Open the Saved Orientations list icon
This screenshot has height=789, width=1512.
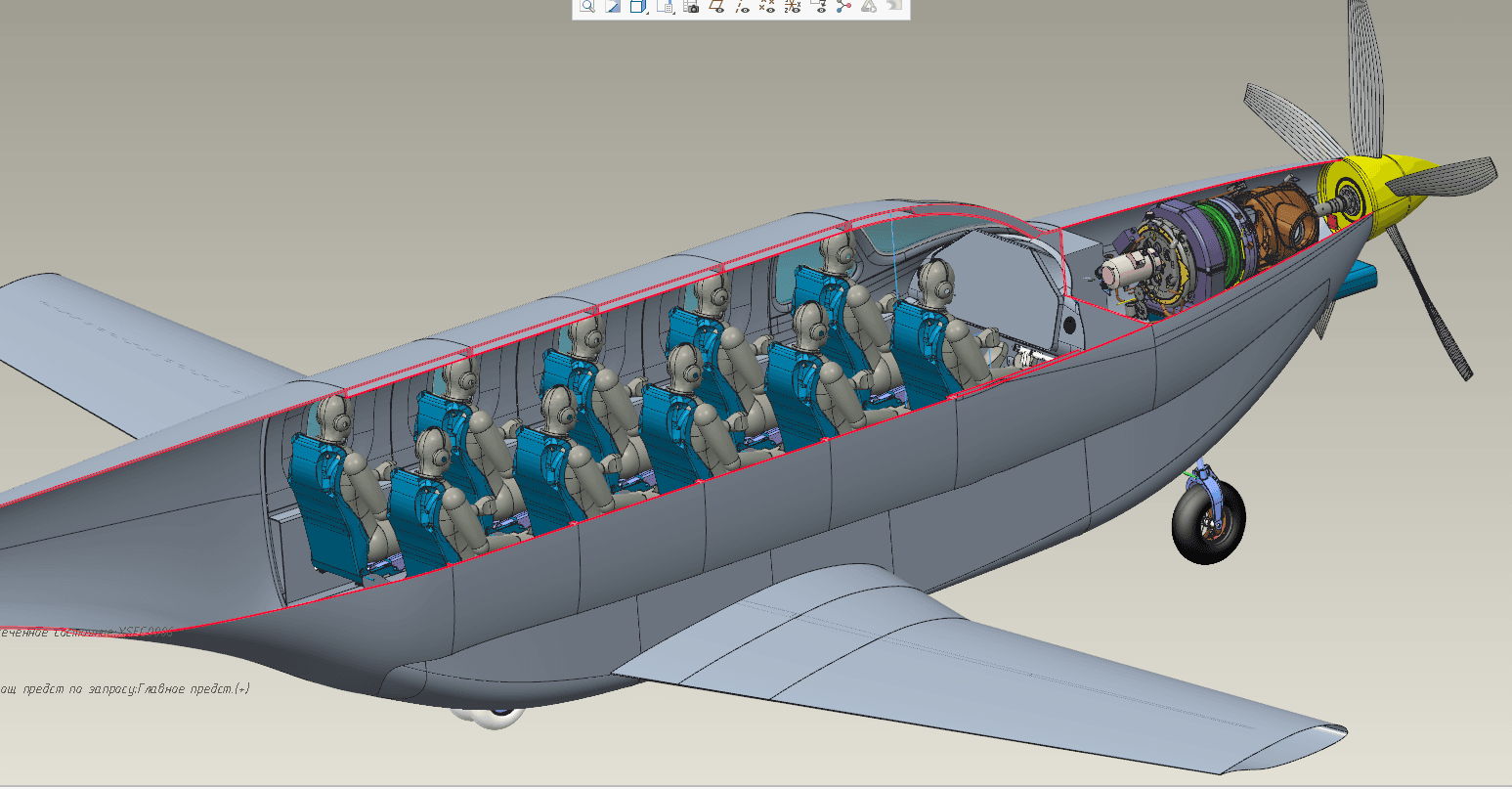666,6
